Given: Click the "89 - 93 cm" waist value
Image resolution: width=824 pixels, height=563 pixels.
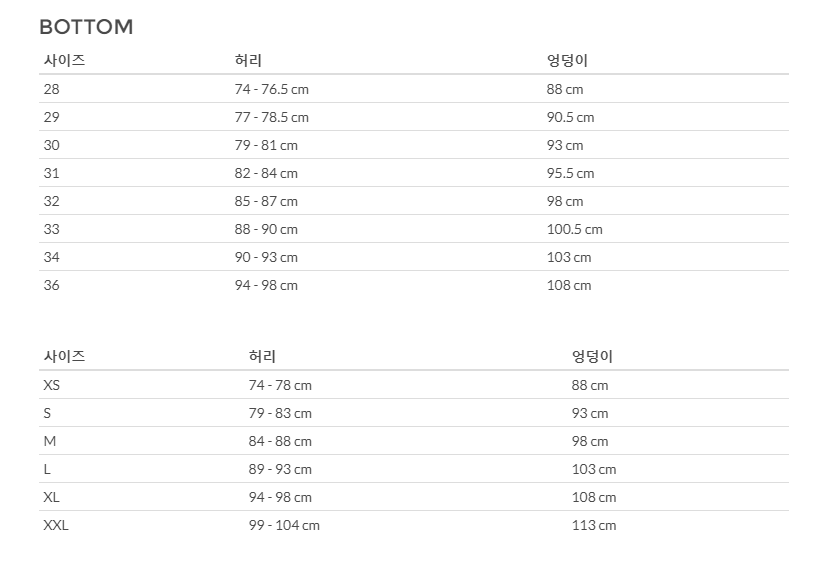Looking at the screenshot, I should pyautogui.click(x=280, y=469).
